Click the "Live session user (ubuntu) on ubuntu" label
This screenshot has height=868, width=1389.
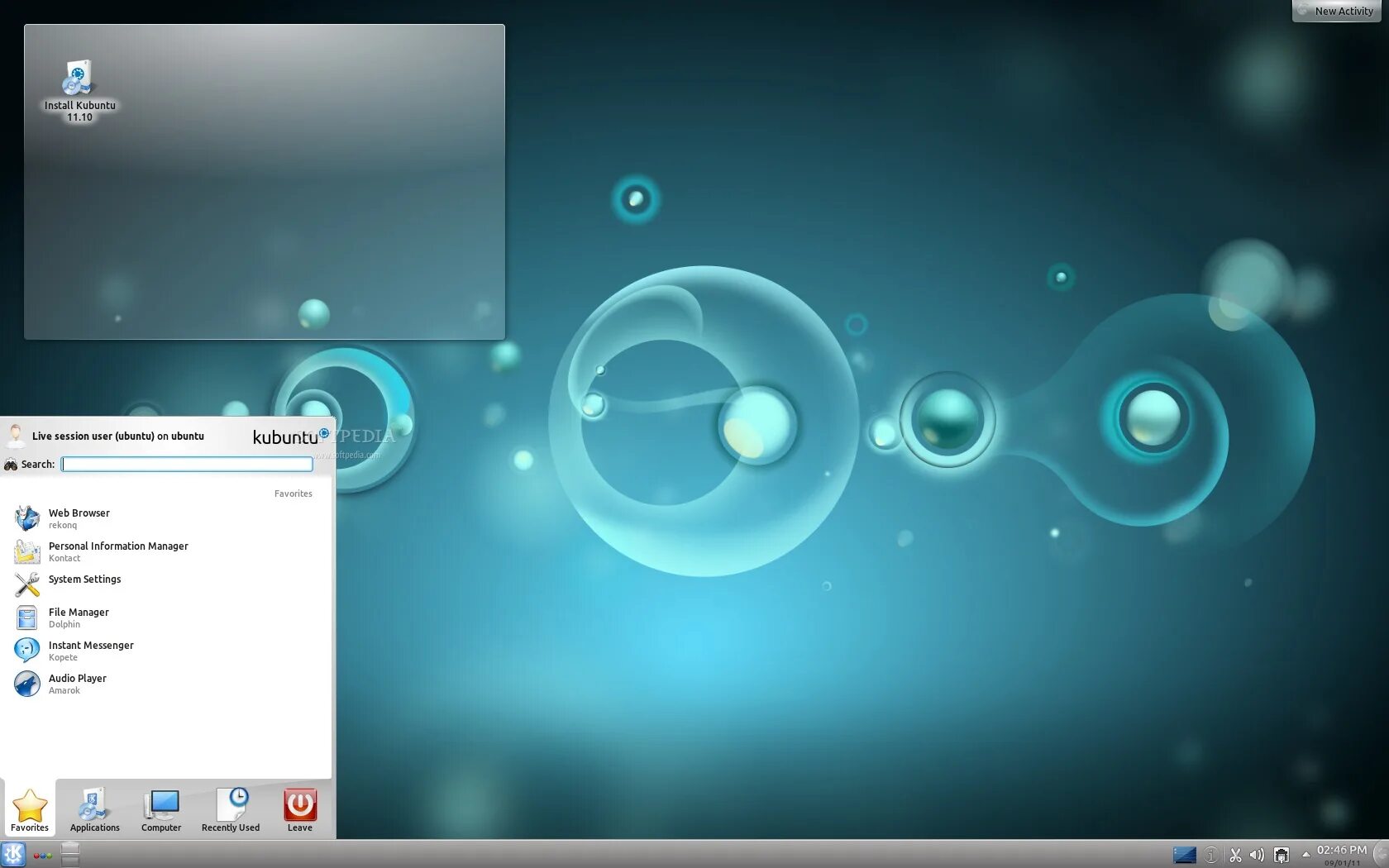click(118, 436)
